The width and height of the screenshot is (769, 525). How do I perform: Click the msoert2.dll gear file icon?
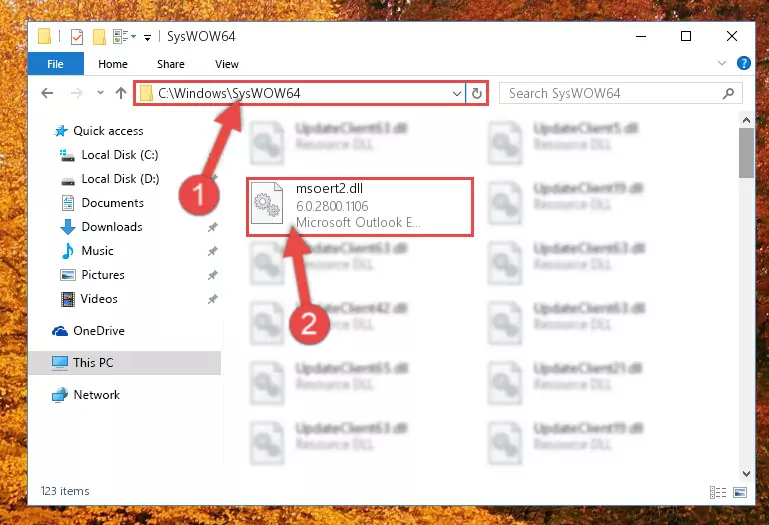click(x=267, y=203)
